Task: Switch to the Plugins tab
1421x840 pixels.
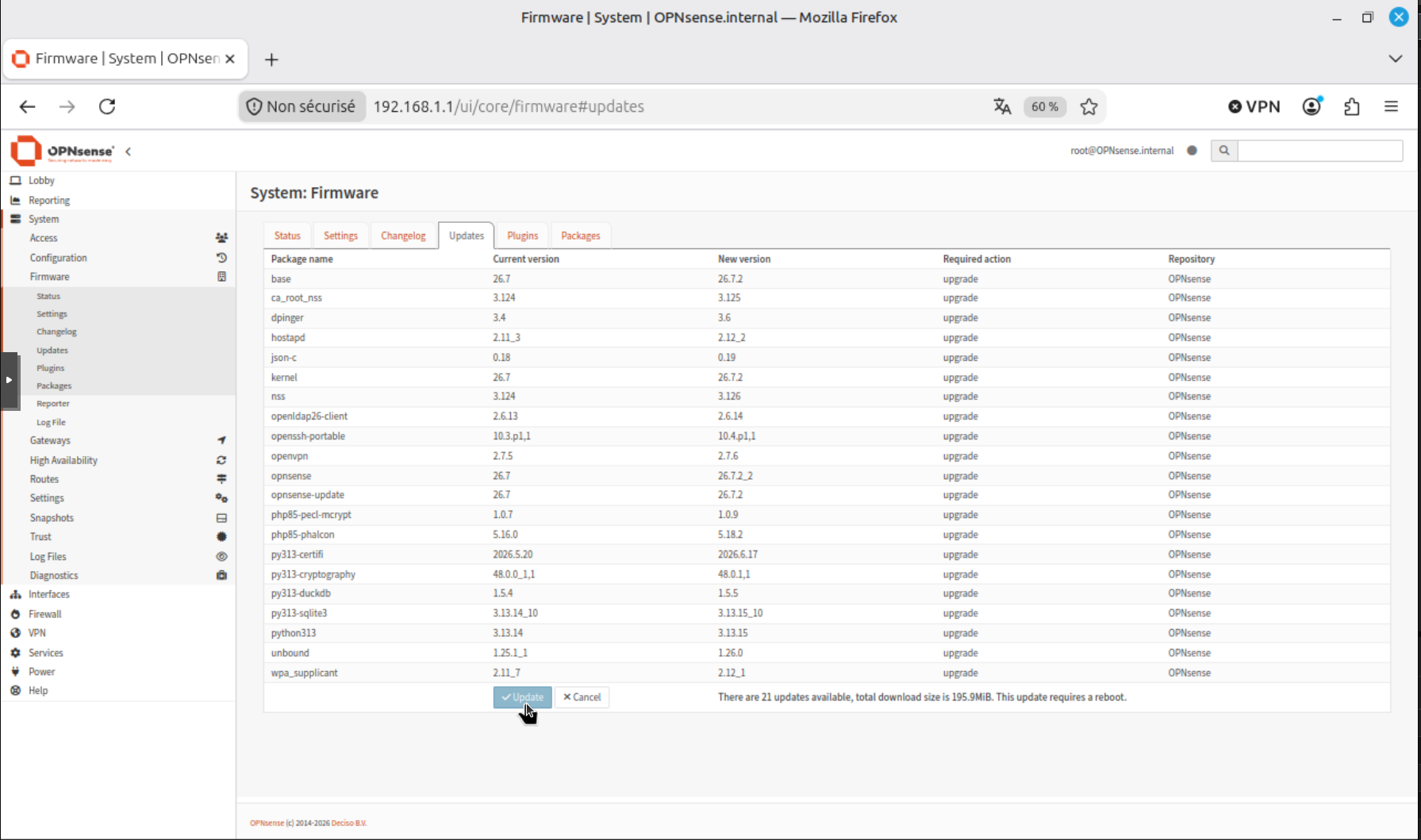Action: pos(522,236)
